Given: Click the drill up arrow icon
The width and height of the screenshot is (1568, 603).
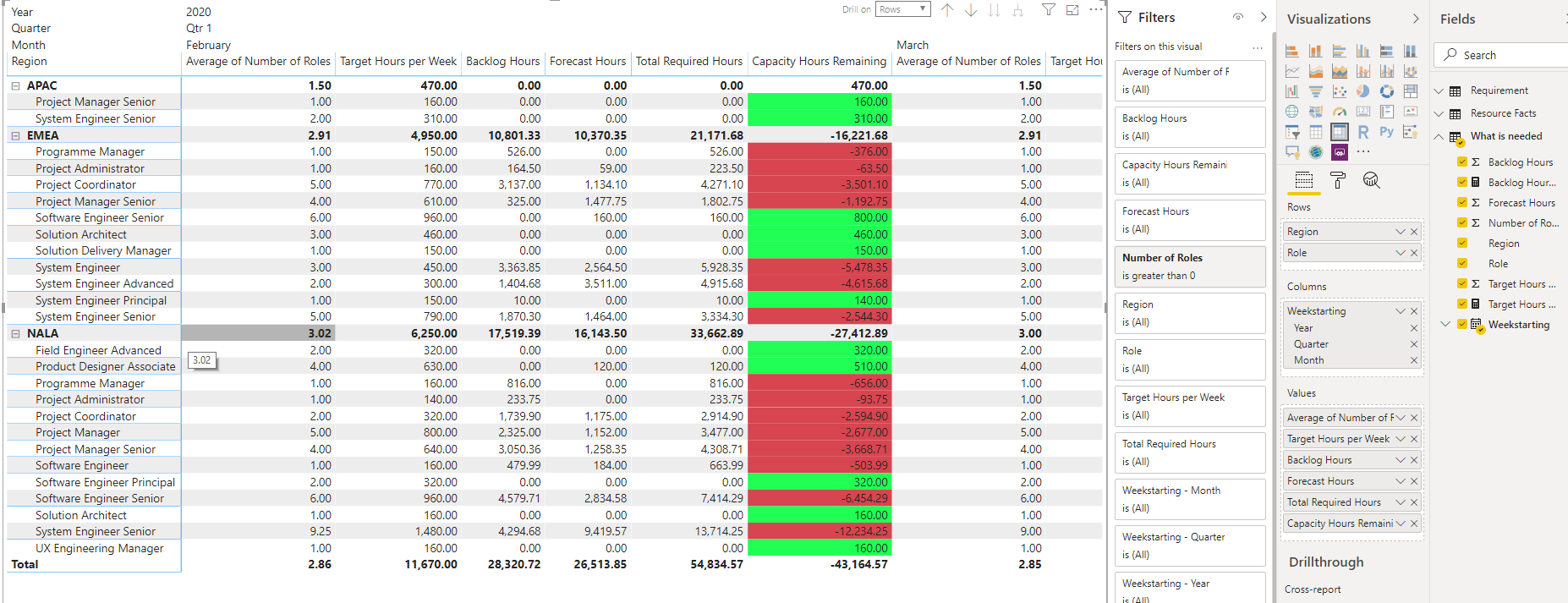Looking at the screenshot, I should [x=947, y=10].
